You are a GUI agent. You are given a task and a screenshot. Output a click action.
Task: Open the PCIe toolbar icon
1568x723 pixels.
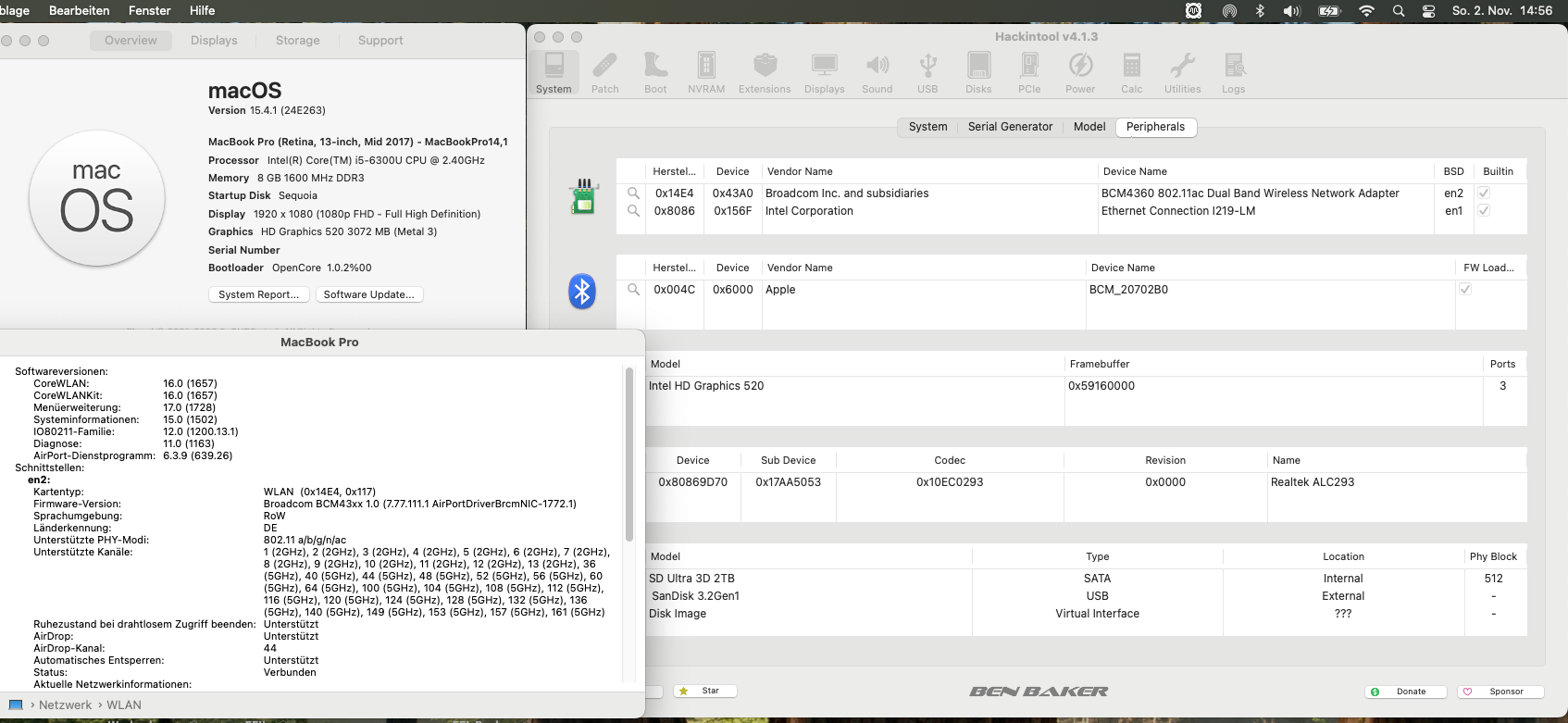tap(1029, 72)
